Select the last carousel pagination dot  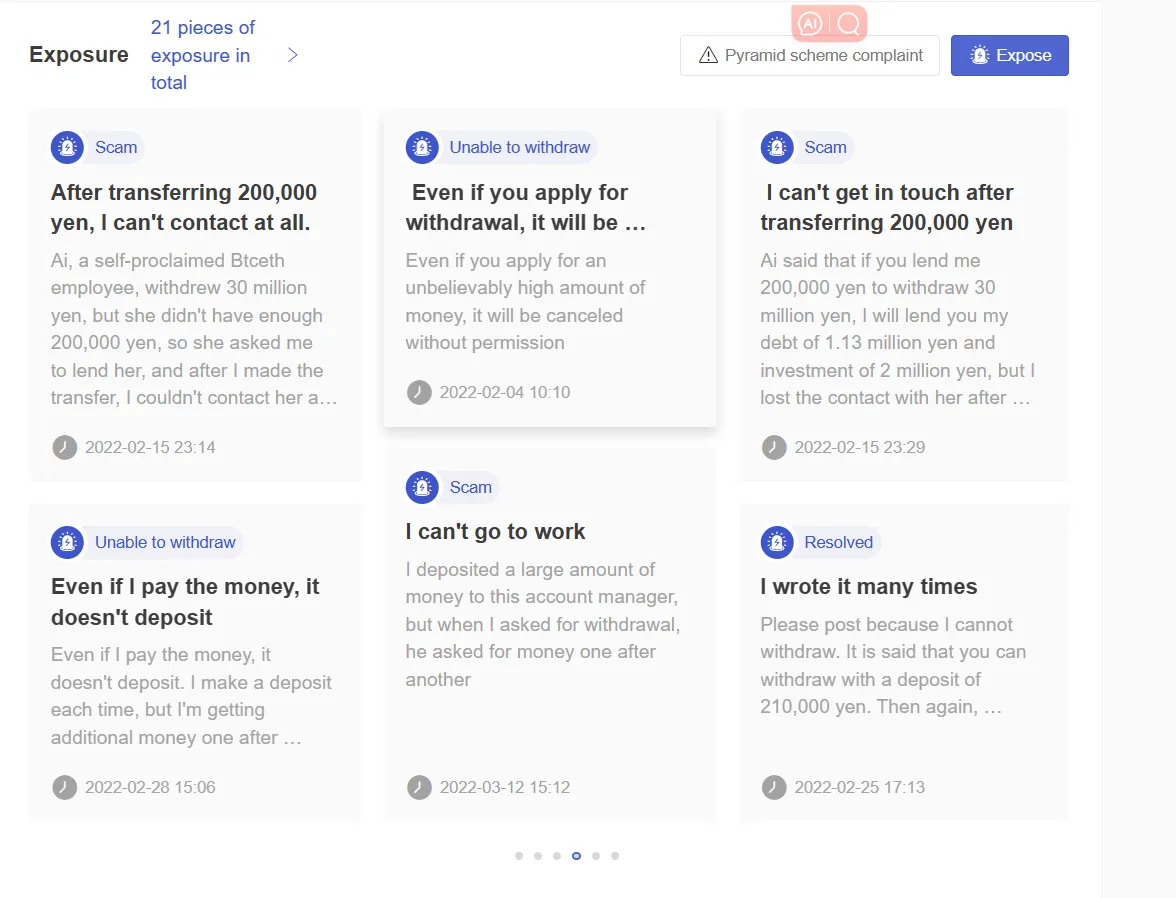[x=615, y=856]
